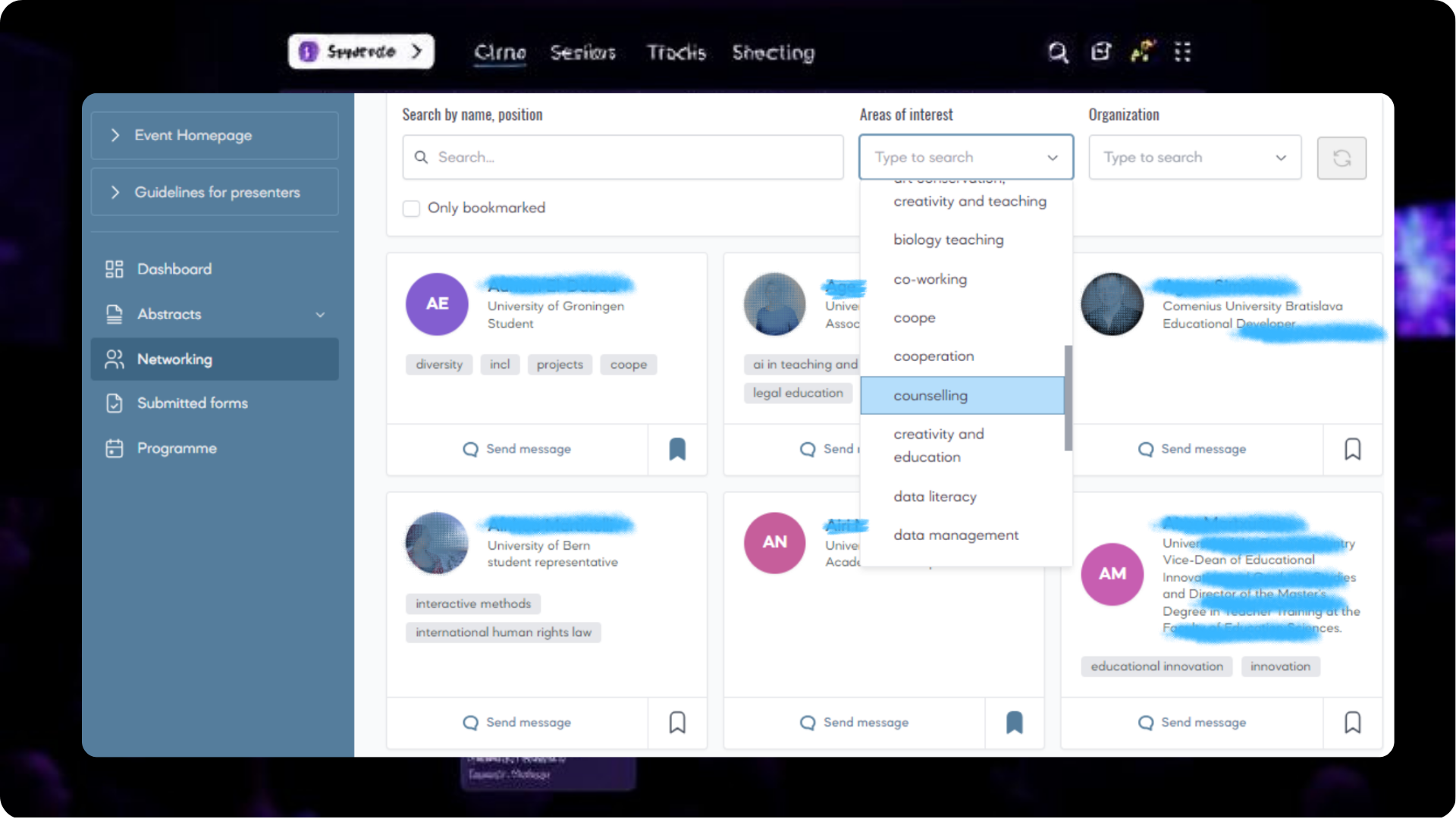Bookmark the University of Bern student card

(677, 723)
